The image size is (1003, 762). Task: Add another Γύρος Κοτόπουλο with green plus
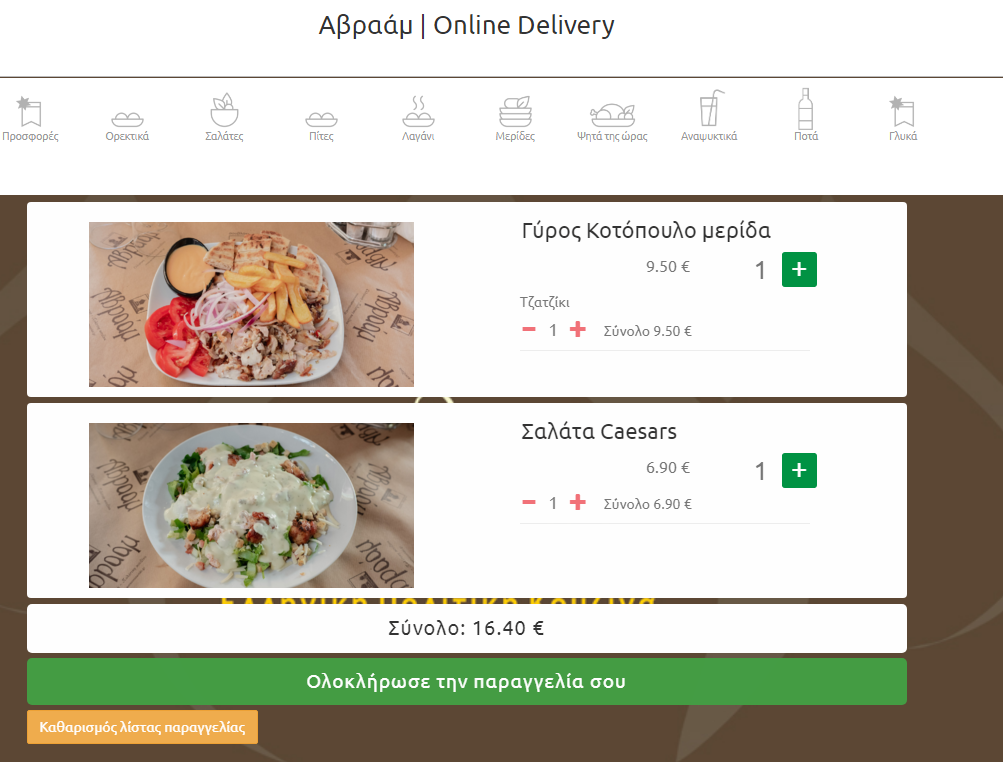pos(799,269)
